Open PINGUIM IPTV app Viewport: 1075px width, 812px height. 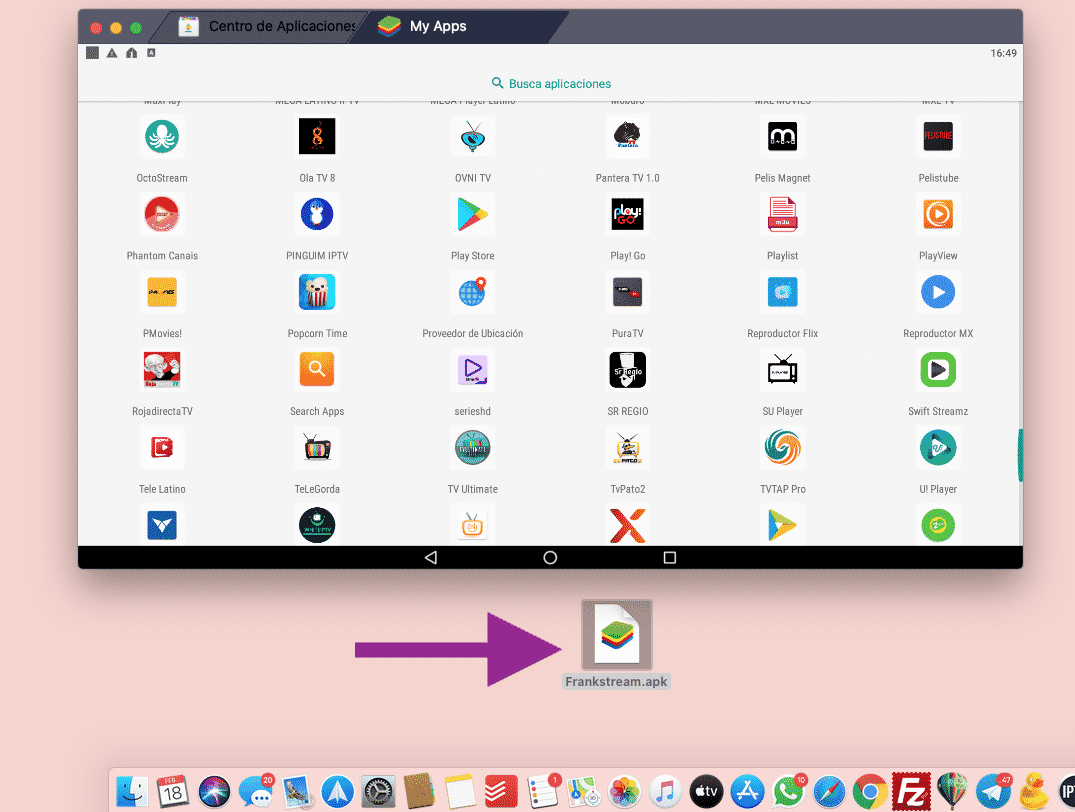coord(317,214)
